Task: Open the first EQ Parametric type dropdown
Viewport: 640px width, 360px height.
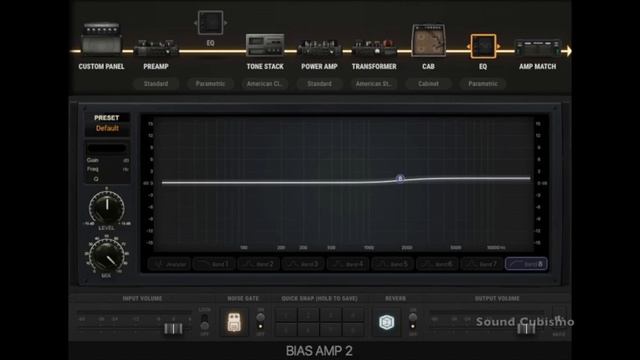Action: tap(210, 84)
